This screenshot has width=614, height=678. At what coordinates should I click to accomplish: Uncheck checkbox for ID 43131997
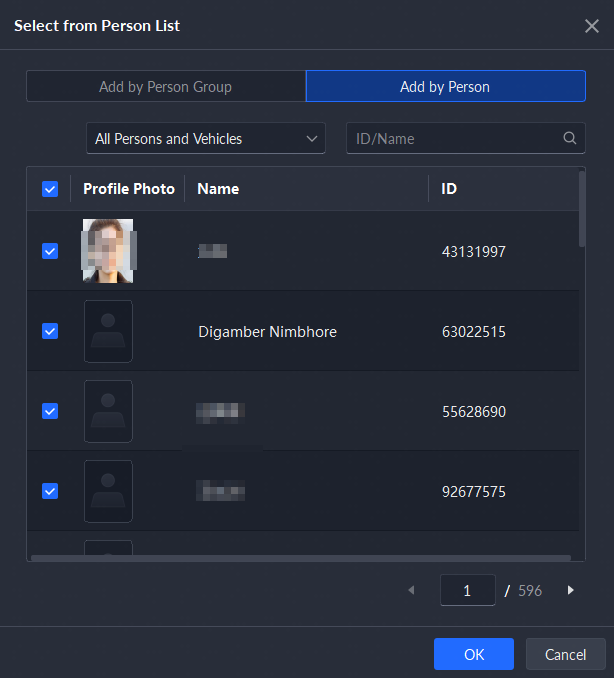pos(50,251)
